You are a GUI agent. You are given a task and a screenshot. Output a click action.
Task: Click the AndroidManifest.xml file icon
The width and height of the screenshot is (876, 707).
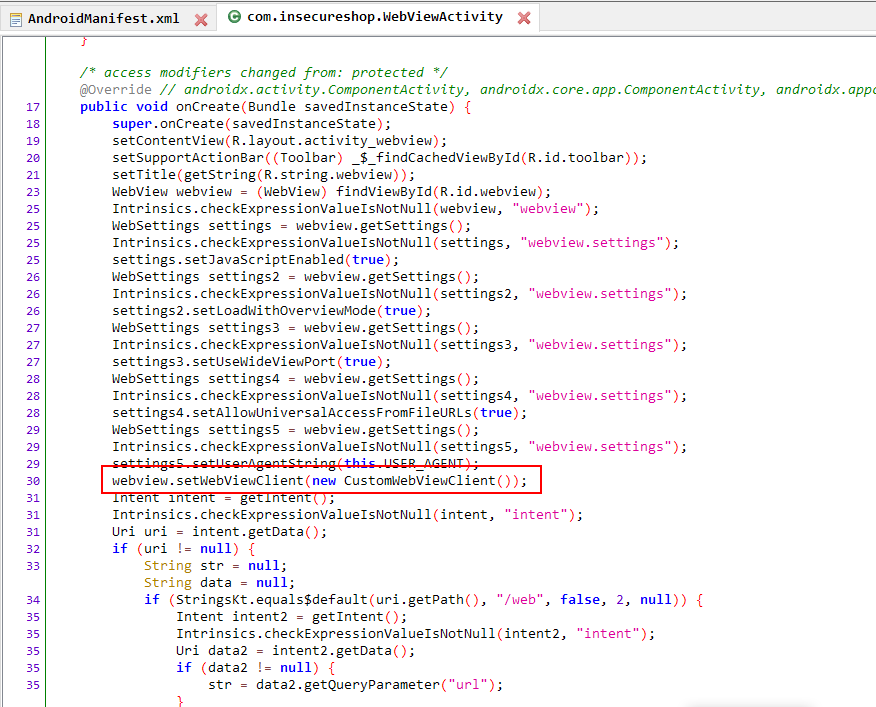(x=15, y=18)
